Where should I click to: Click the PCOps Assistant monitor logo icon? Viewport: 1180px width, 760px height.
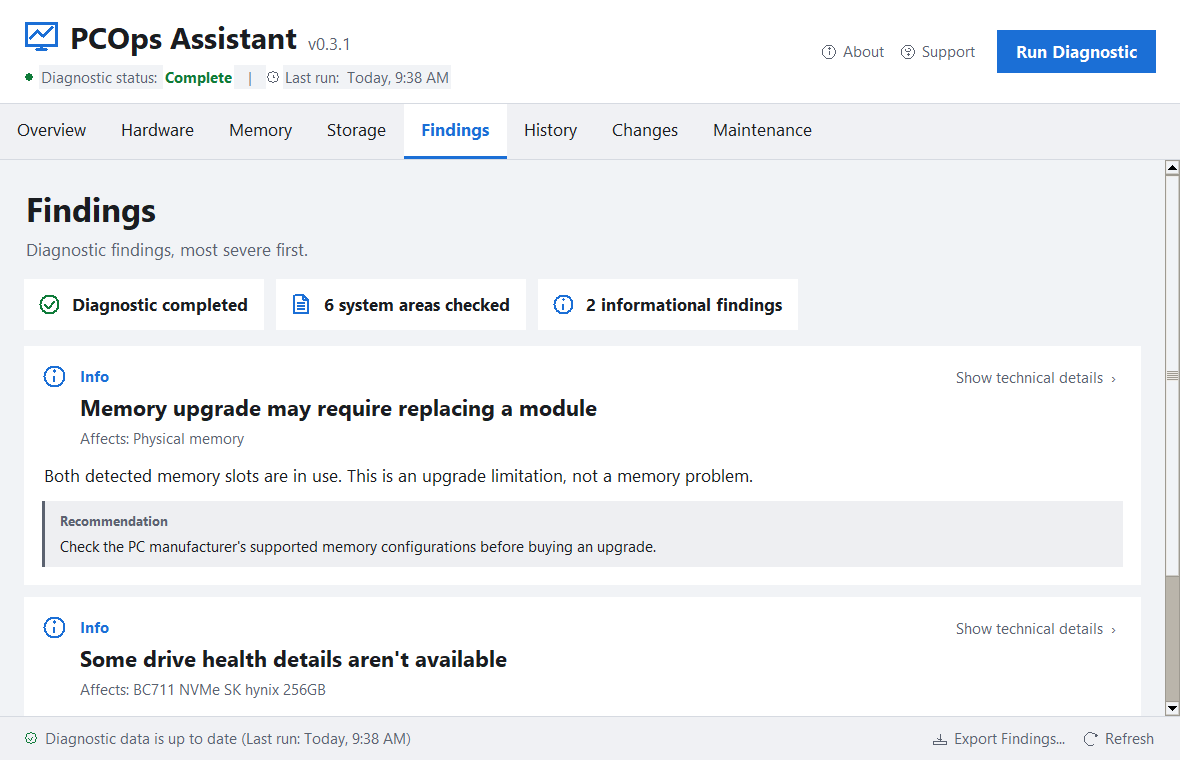coord(41,37)
